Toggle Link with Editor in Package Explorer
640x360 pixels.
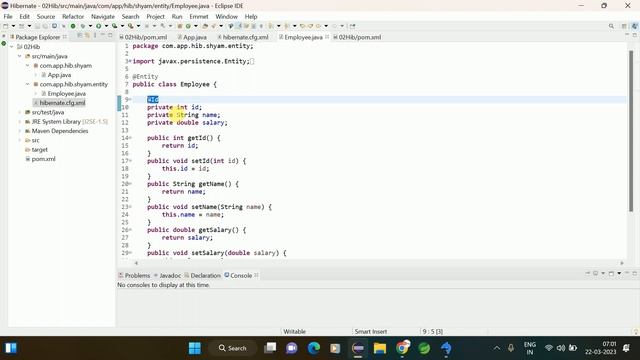(x=87, y=36)
